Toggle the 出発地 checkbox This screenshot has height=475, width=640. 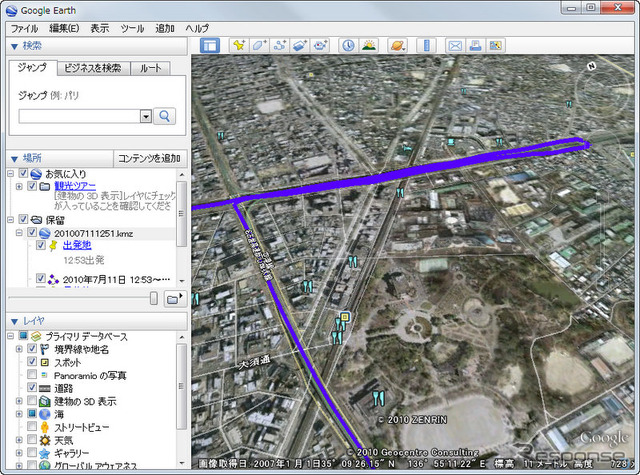[x=41, y=245]
